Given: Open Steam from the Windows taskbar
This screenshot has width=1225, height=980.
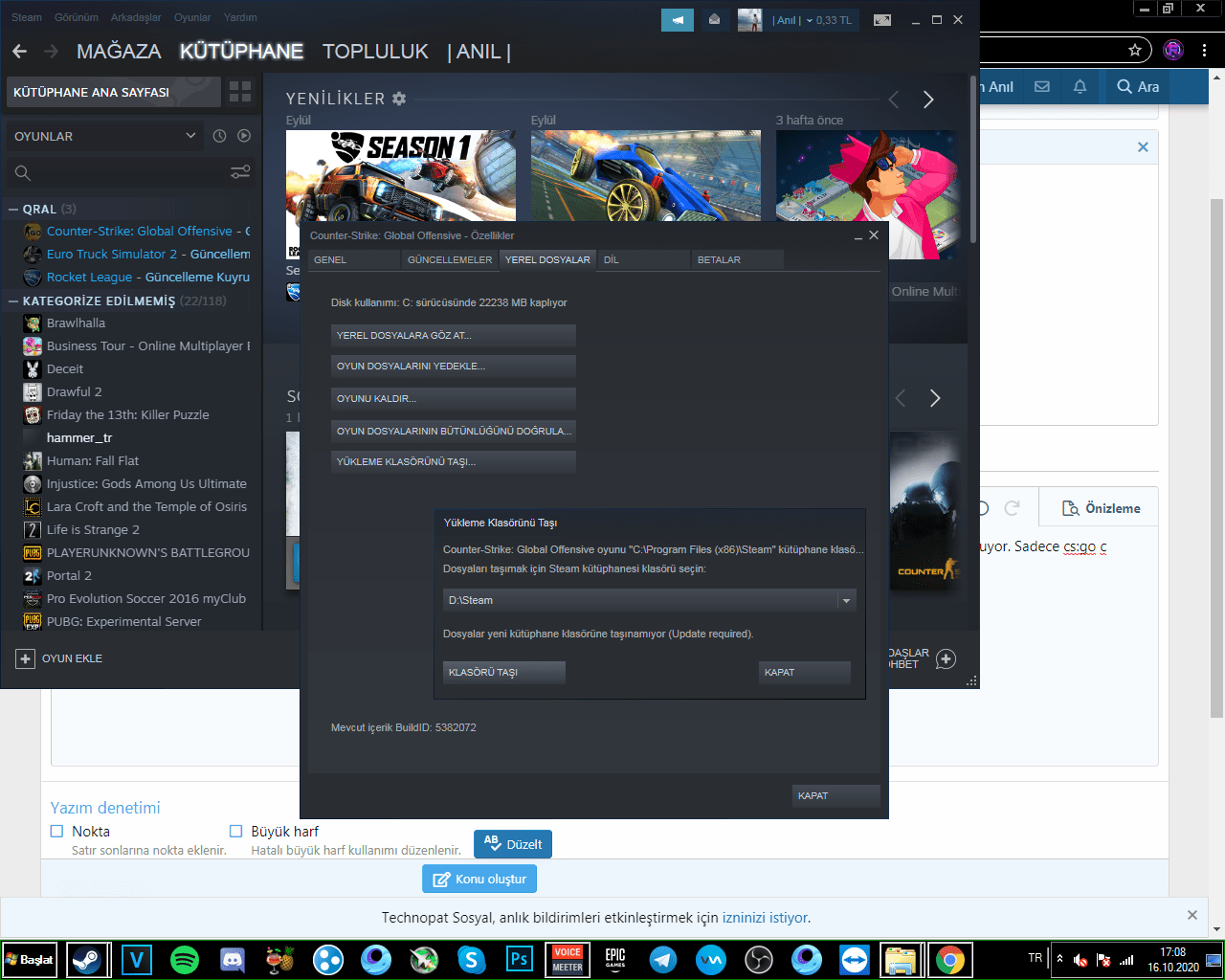Looking at the screenshot, I should [89, 959].
